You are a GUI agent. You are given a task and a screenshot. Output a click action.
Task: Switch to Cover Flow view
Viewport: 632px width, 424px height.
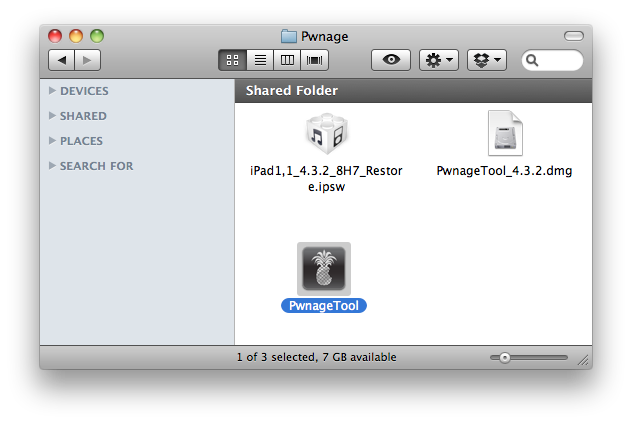[x=315, y=60]
